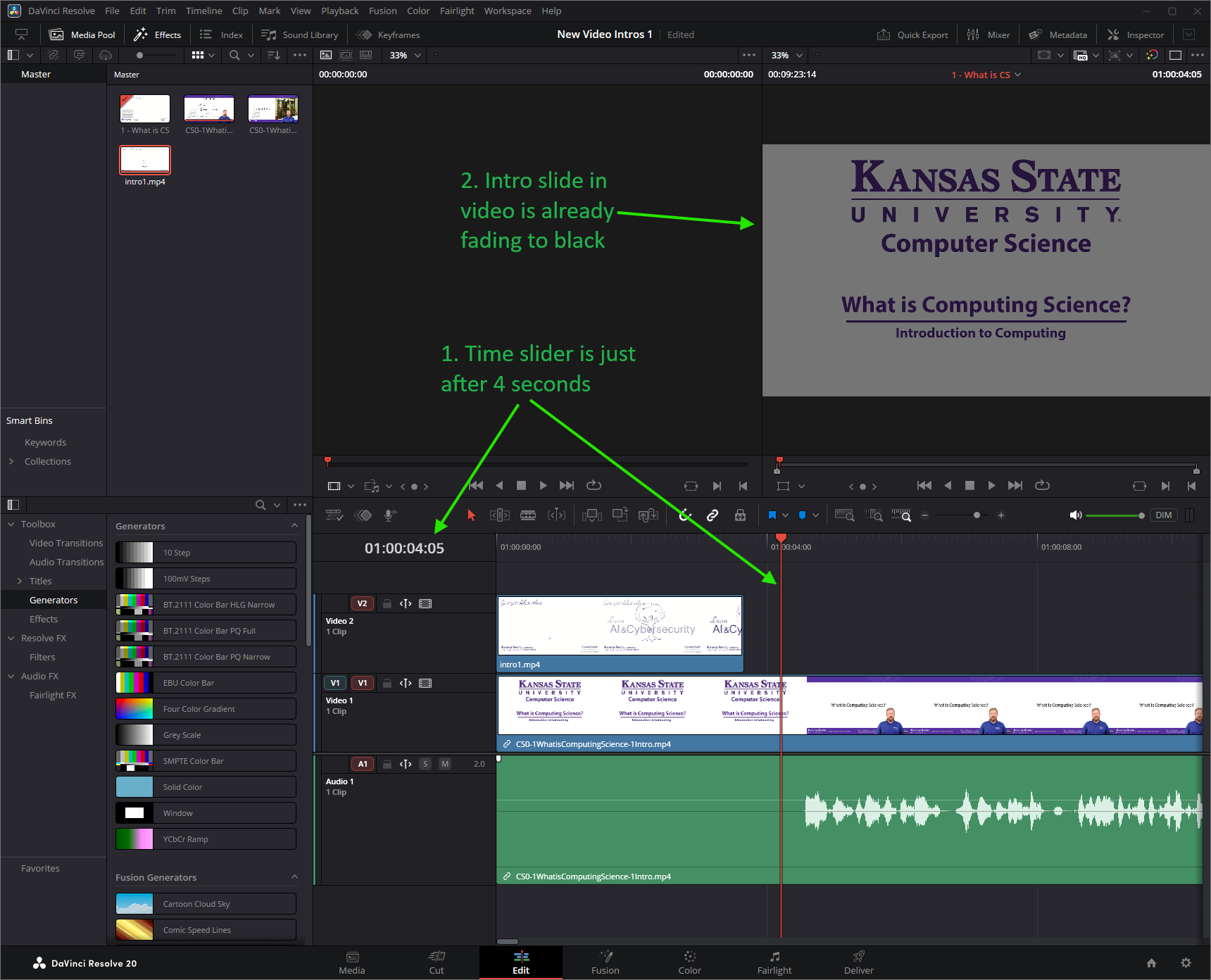Toggle the Media Pool panel

pyautogui.click(x=82, y=34)
